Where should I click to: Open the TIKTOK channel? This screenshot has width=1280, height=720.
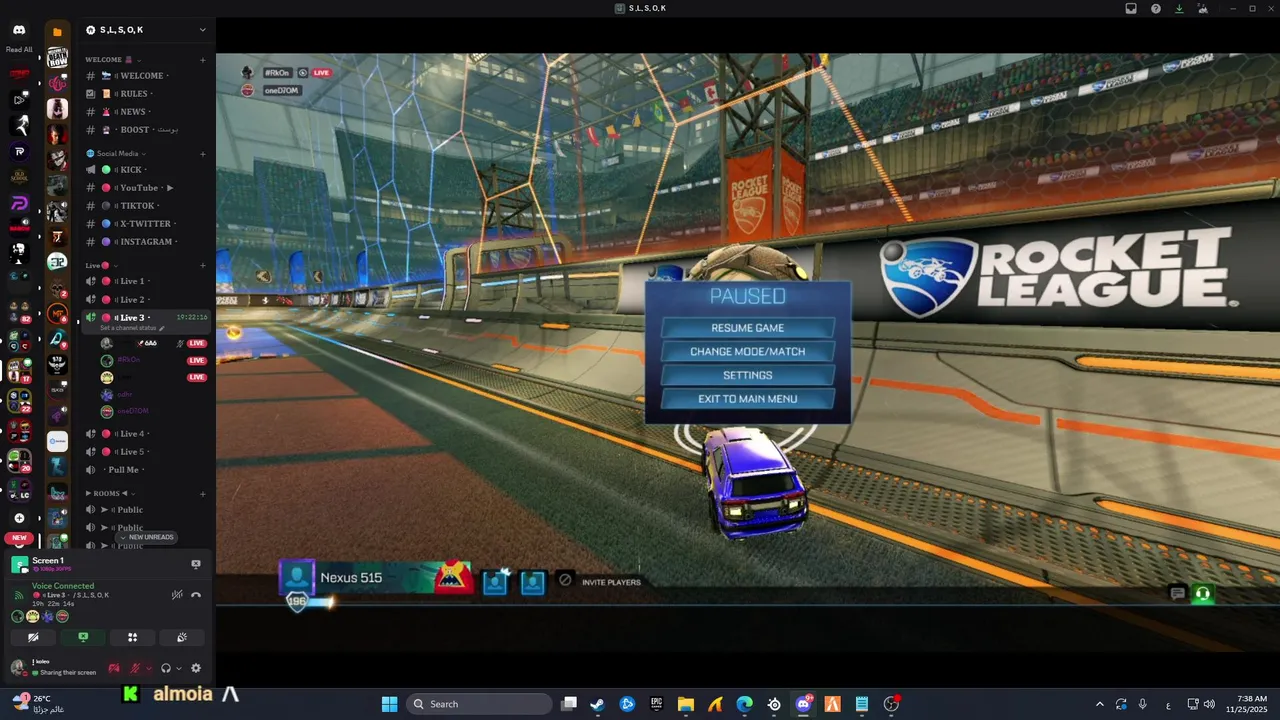tap(146, 206)
